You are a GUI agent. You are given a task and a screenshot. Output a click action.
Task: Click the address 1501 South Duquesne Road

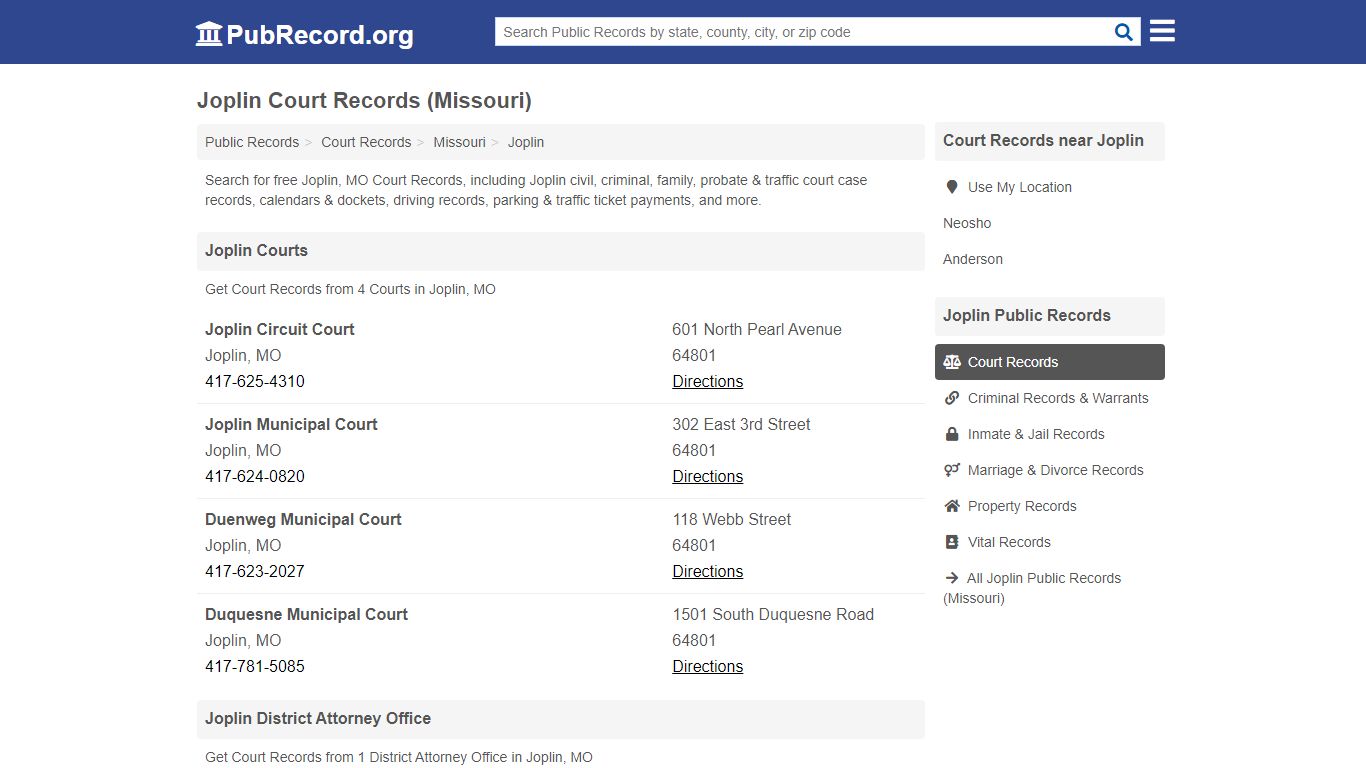pyautogui.click(x=773, y=614)
